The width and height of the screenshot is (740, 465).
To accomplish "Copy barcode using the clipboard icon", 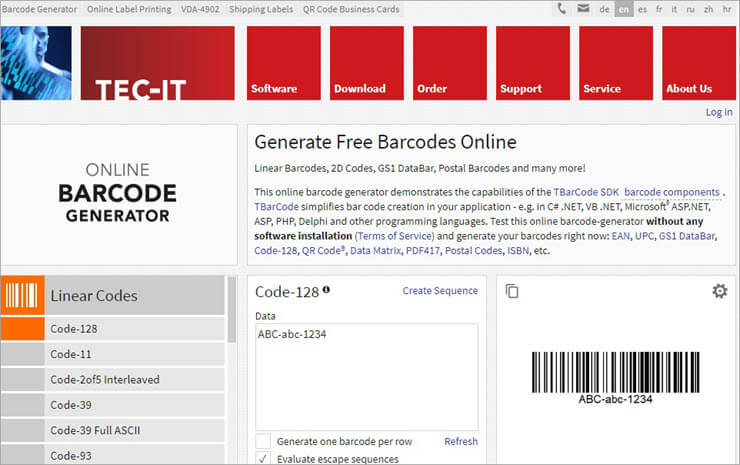I will click(x=512, y=291).
